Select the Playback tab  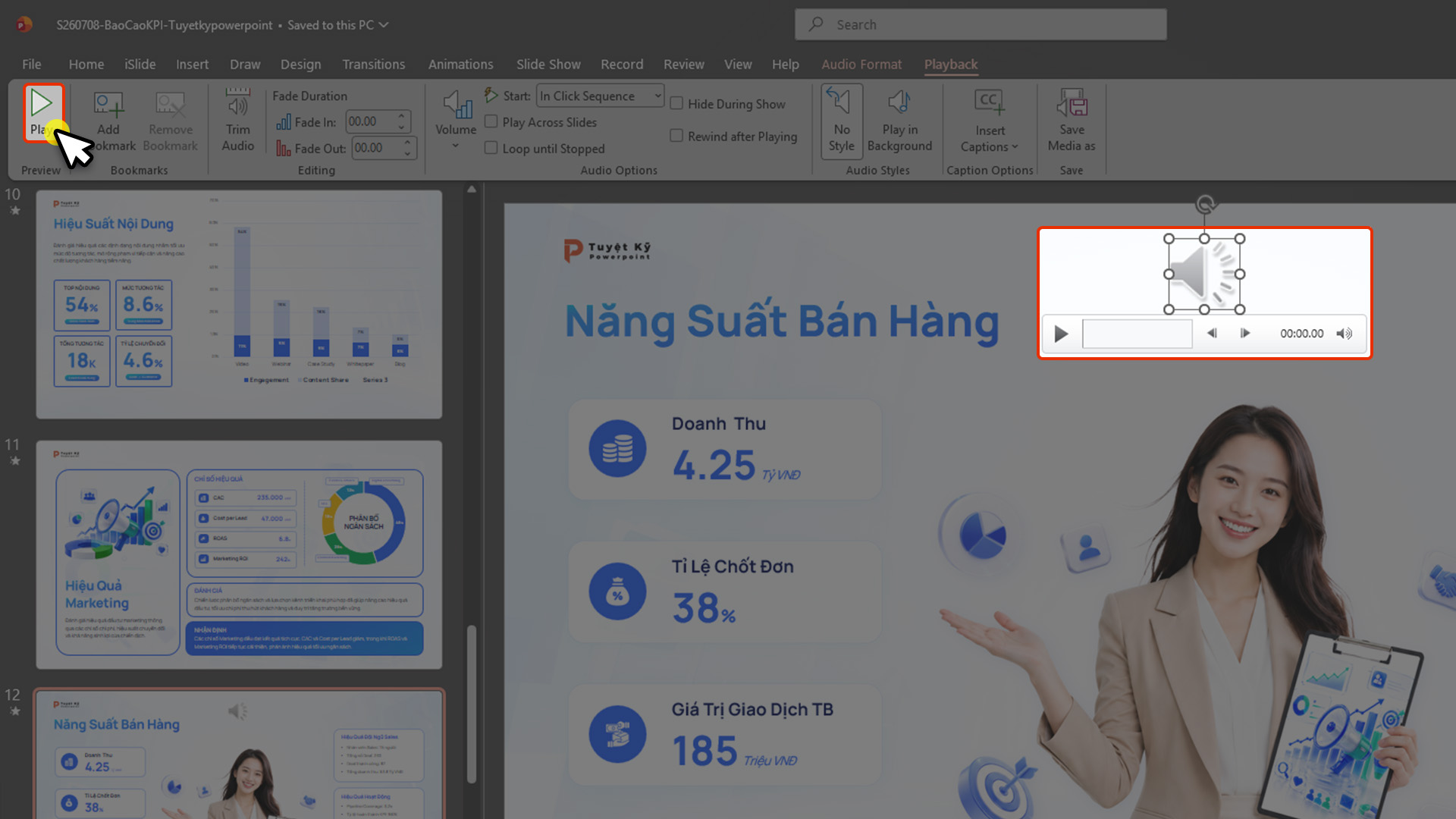click(x=951, y=64)
